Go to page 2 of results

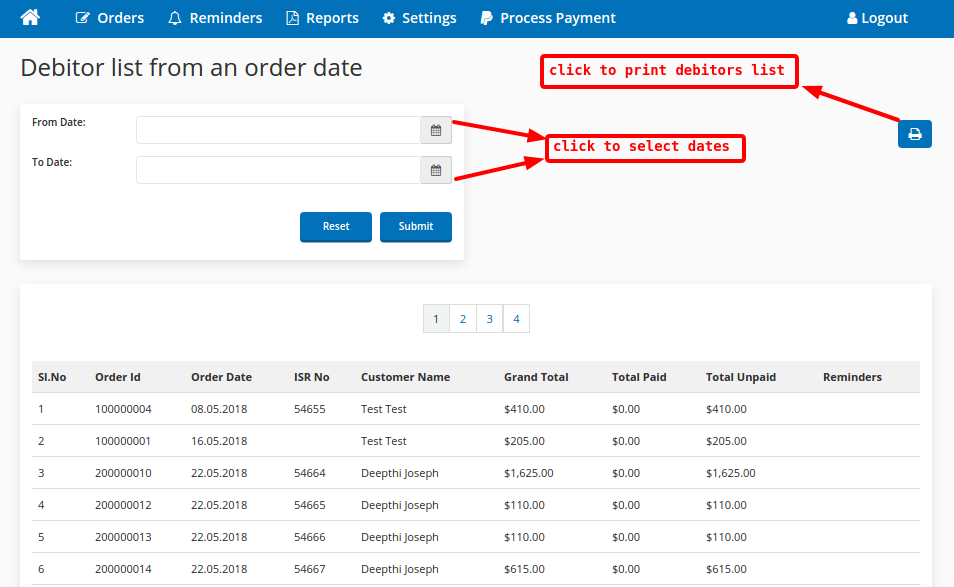463,319
